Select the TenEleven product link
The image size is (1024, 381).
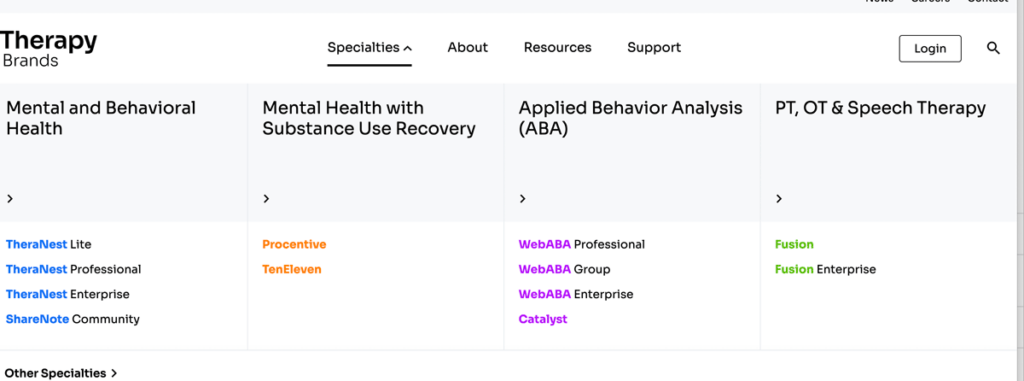click(292, 269)
